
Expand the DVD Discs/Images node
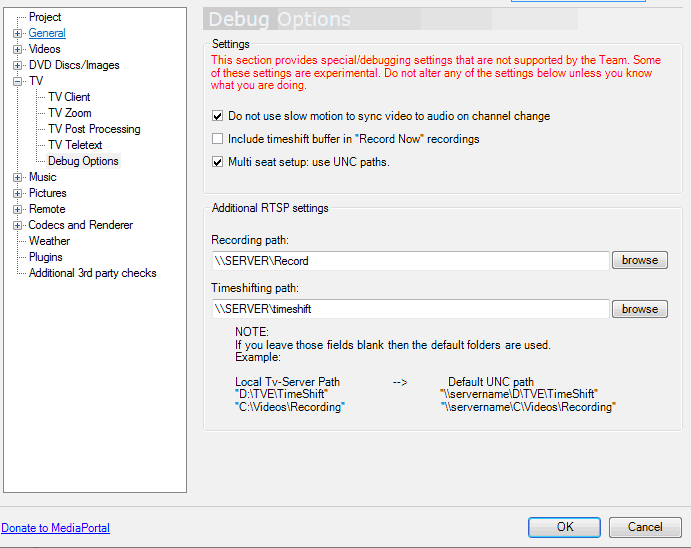point(18,65)
